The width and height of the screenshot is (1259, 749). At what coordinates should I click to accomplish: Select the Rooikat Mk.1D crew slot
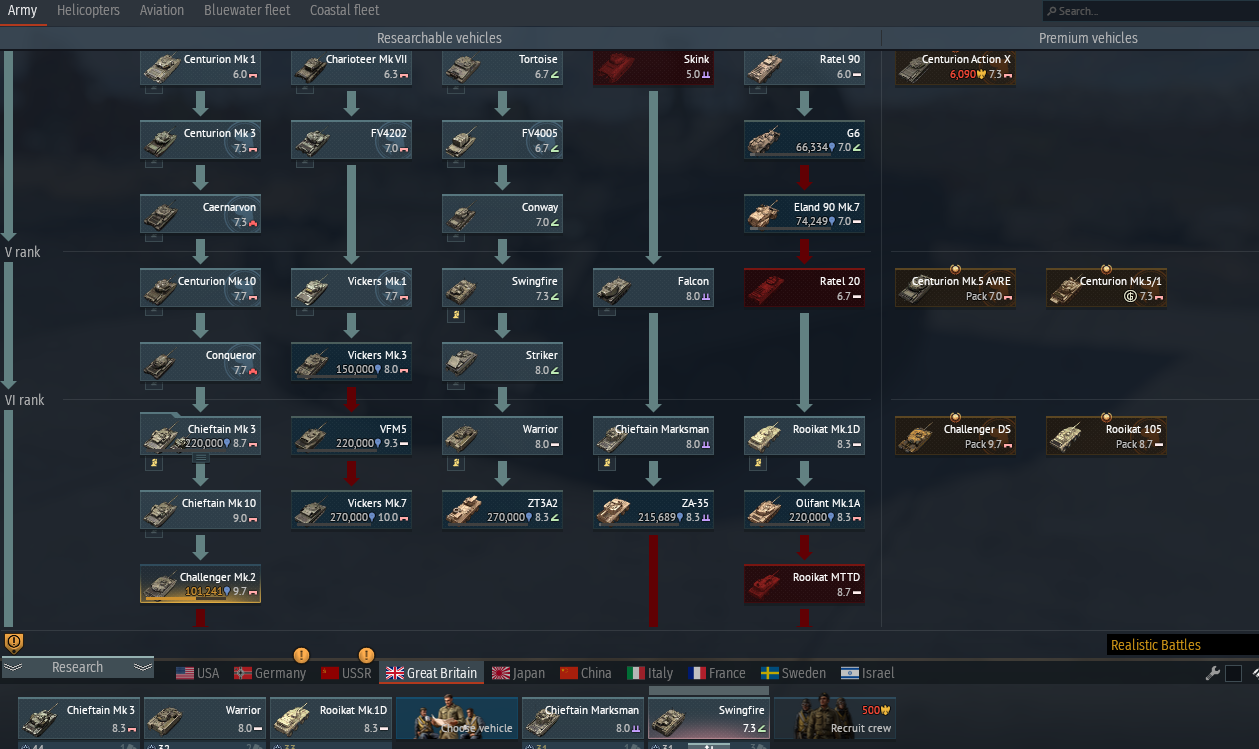tap(331, 719)
